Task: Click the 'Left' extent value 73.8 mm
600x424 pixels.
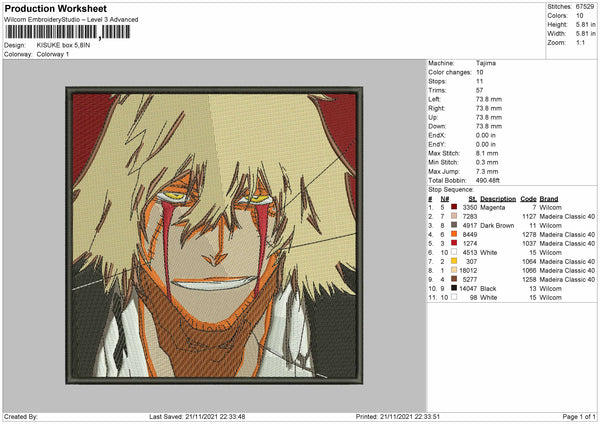Action: click(489, 99)
